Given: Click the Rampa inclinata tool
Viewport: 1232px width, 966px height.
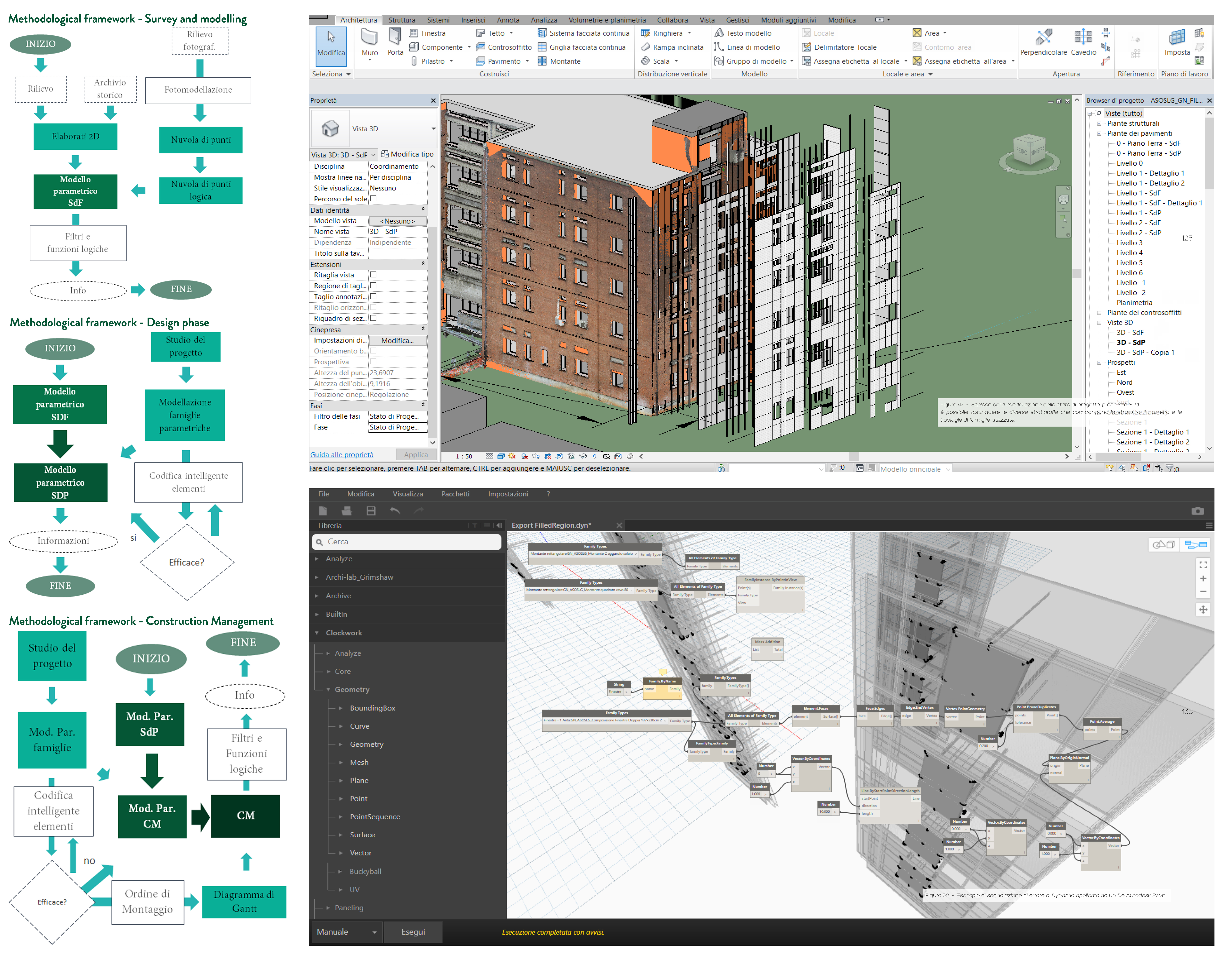Looking at the screenshot, I should tap(672, 48).
